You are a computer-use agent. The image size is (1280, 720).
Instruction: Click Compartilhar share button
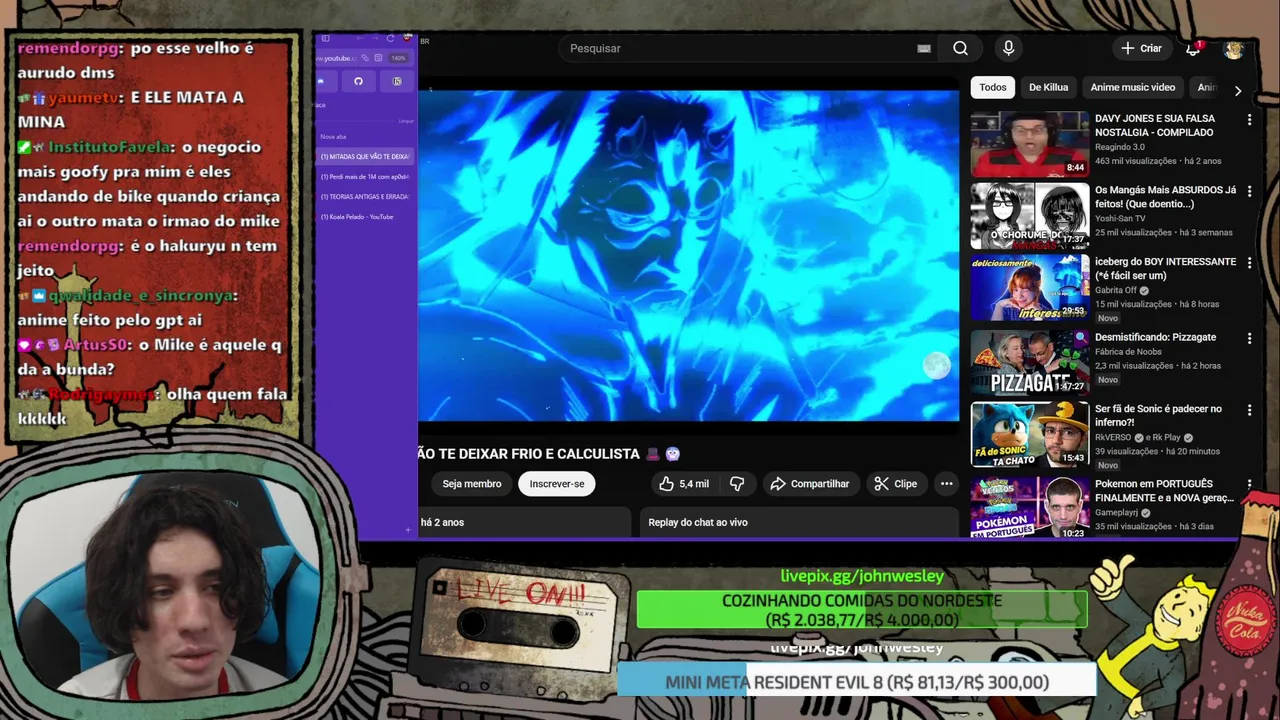pyautogui.click(x=809, y=484)
